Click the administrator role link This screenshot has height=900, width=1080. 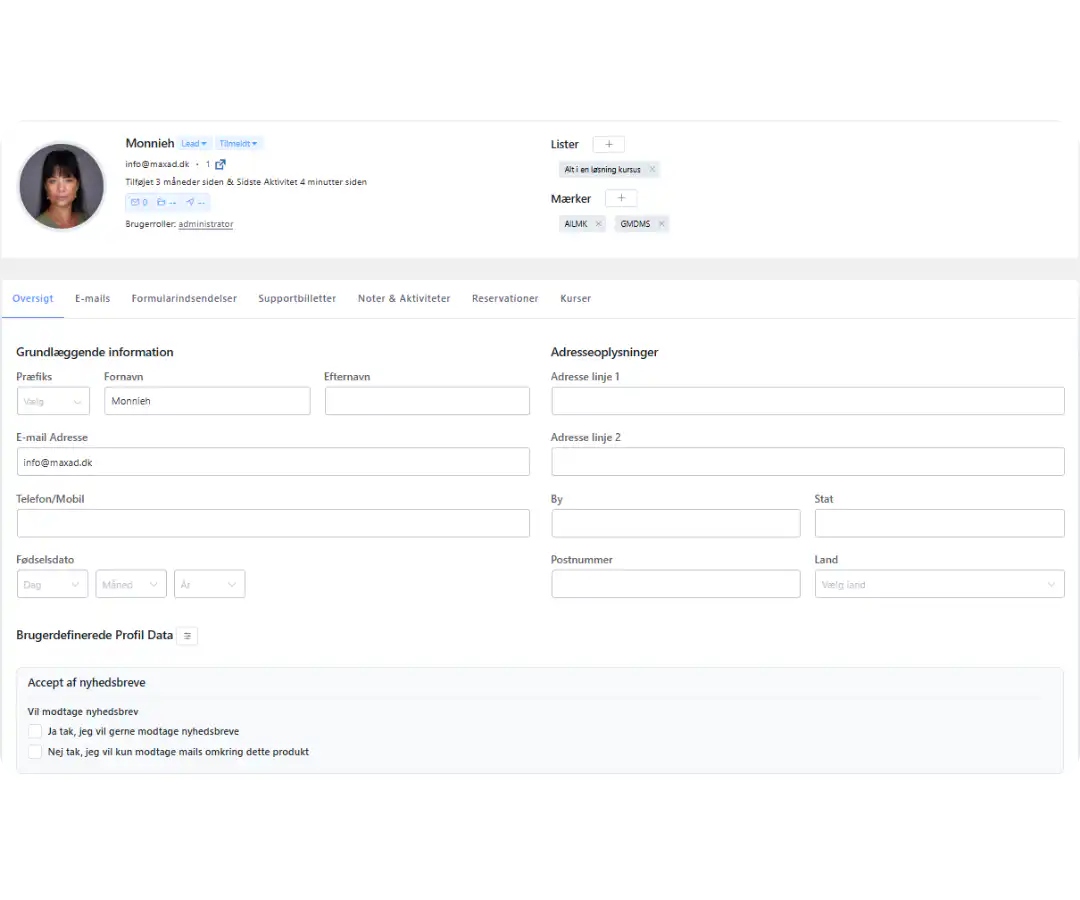click(x=205, y=224)
